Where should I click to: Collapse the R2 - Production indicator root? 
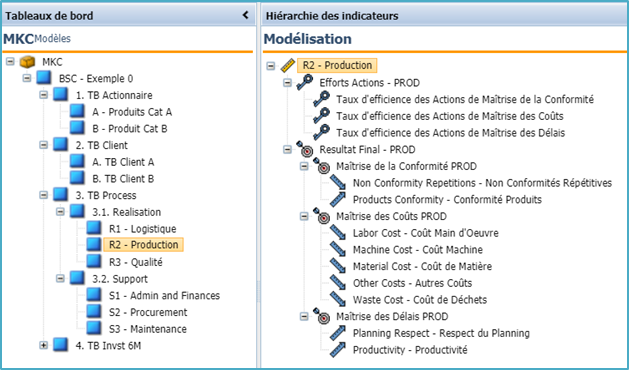point(271,65)
